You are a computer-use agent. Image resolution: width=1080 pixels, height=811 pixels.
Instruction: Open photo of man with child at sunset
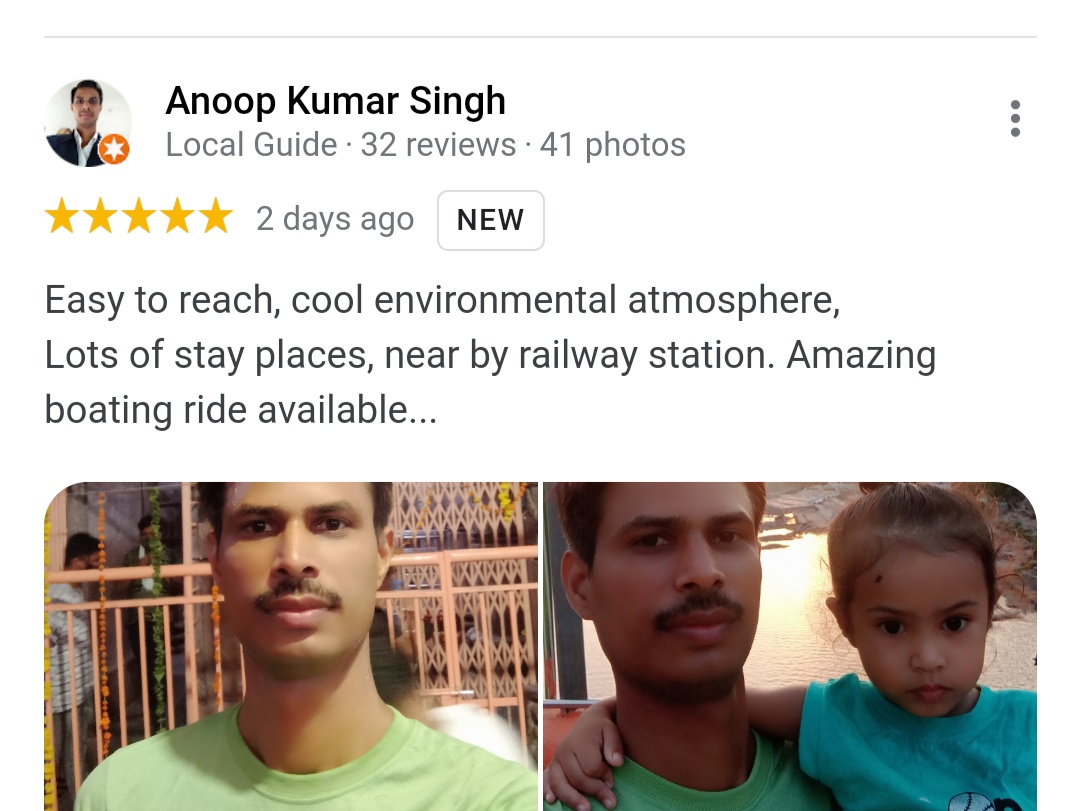coord(790,646)
